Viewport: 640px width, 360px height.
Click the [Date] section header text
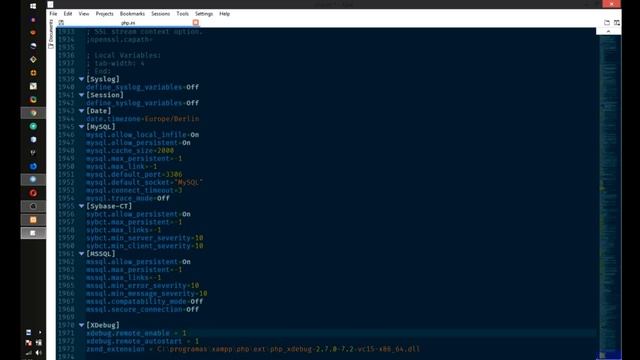pos(99,111)
